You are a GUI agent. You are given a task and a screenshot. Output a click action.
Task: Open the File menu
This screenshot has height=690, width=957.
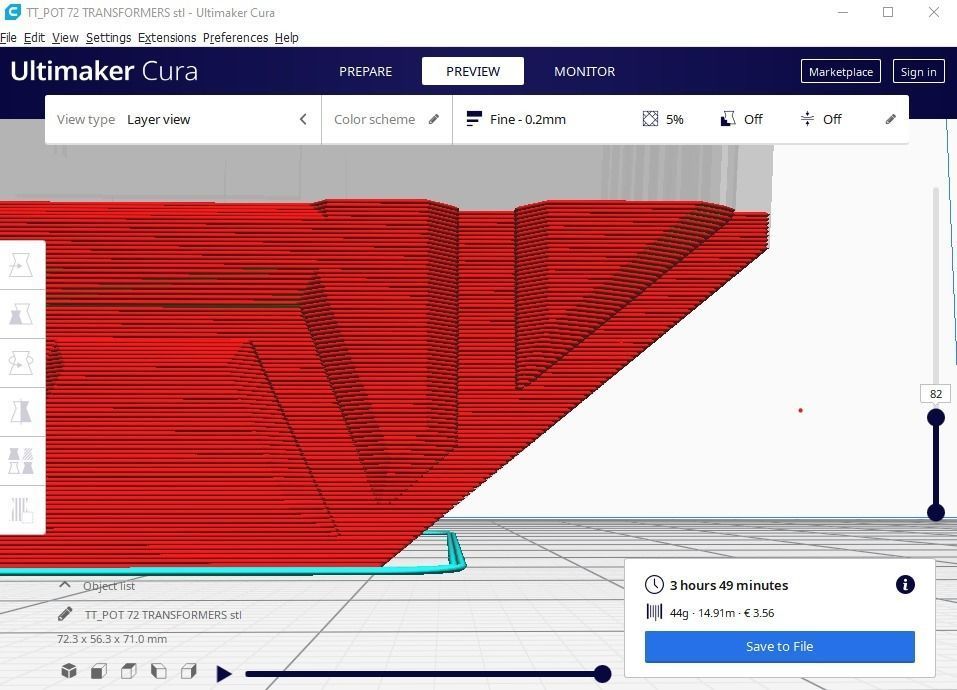tap(9, 38)
